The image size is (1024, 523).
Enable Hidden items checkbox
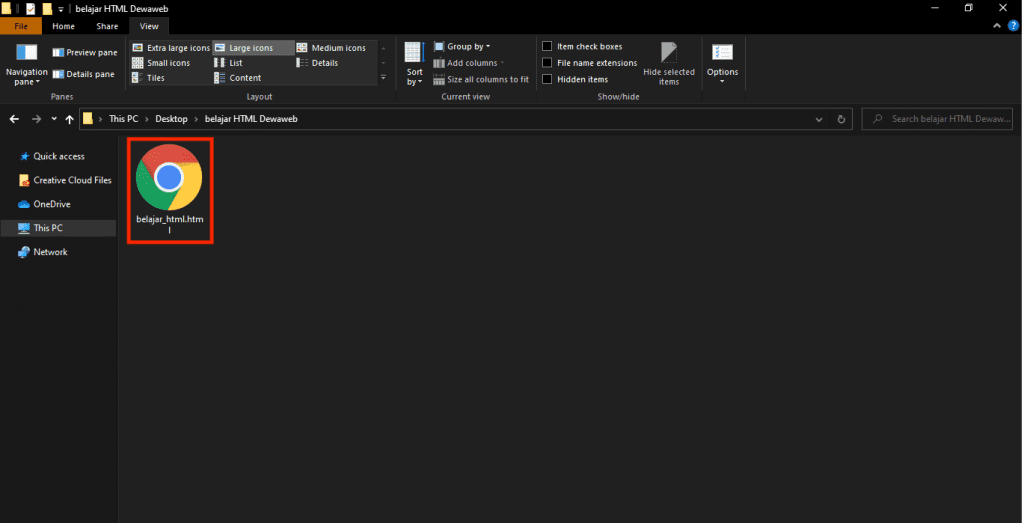(547, 79)
